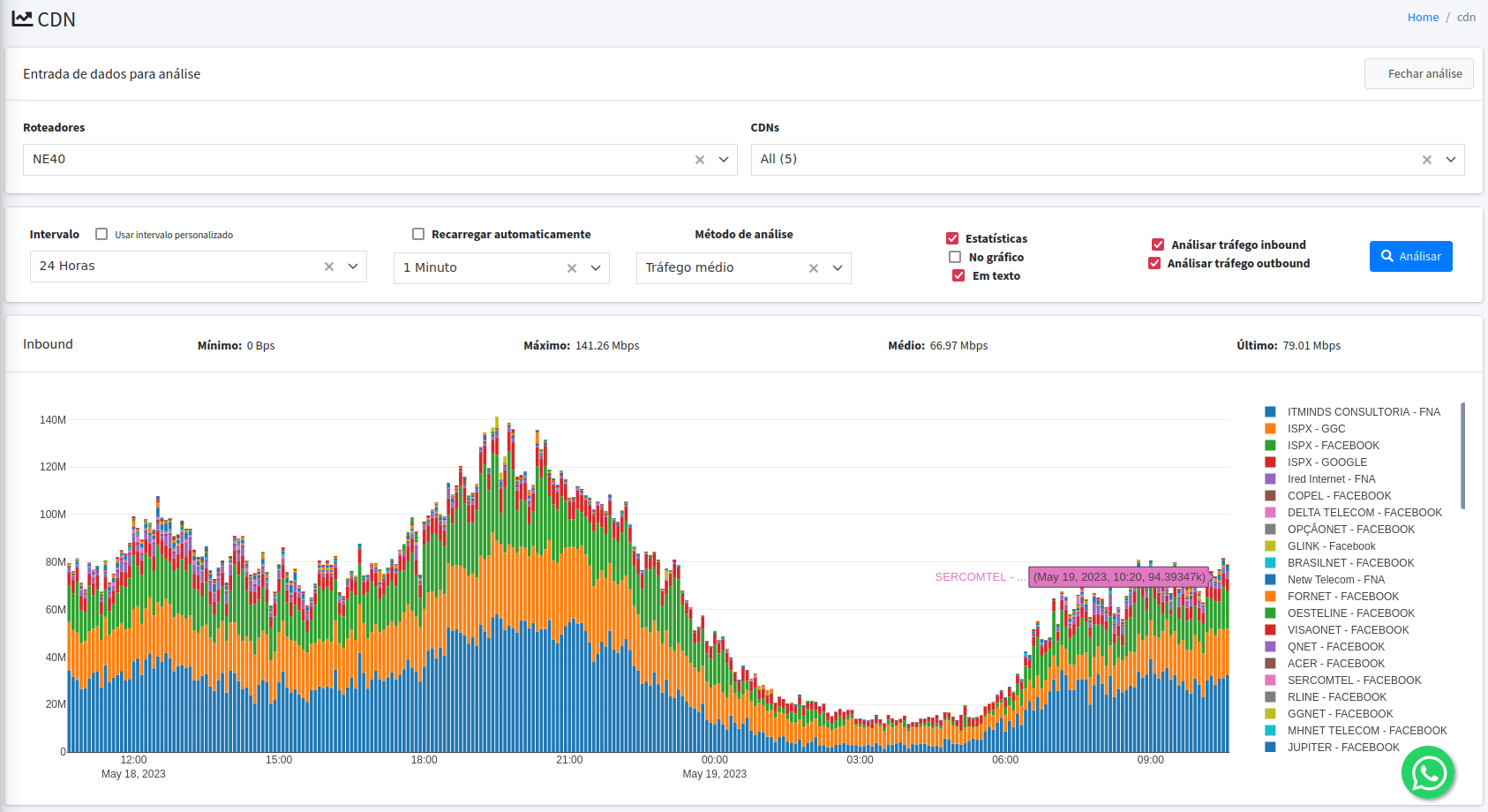
Task: Clear the 1 Minuto reload value
Action: 572,268
